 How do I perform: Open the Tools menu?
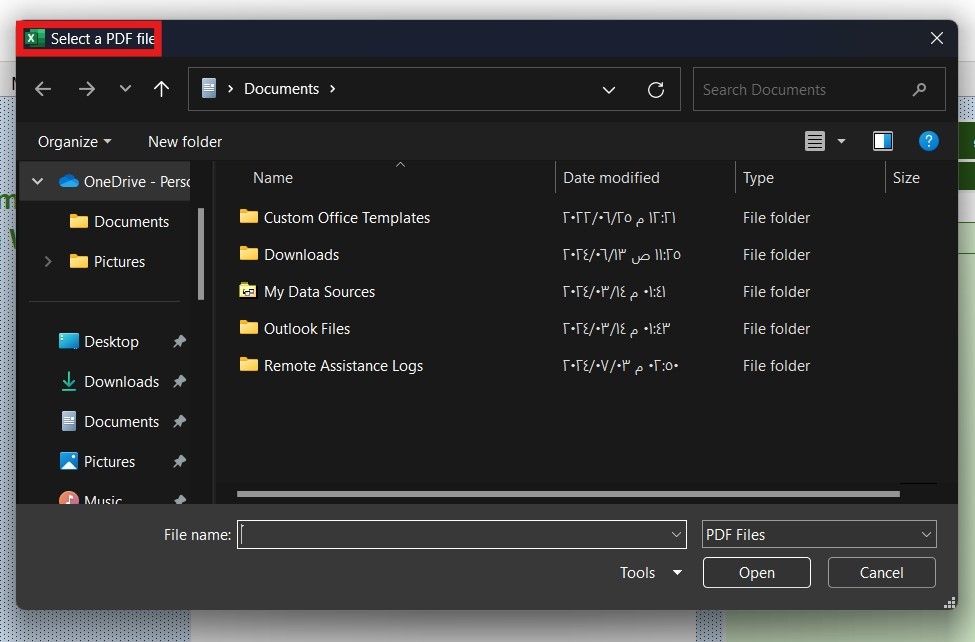click(650, 572)
